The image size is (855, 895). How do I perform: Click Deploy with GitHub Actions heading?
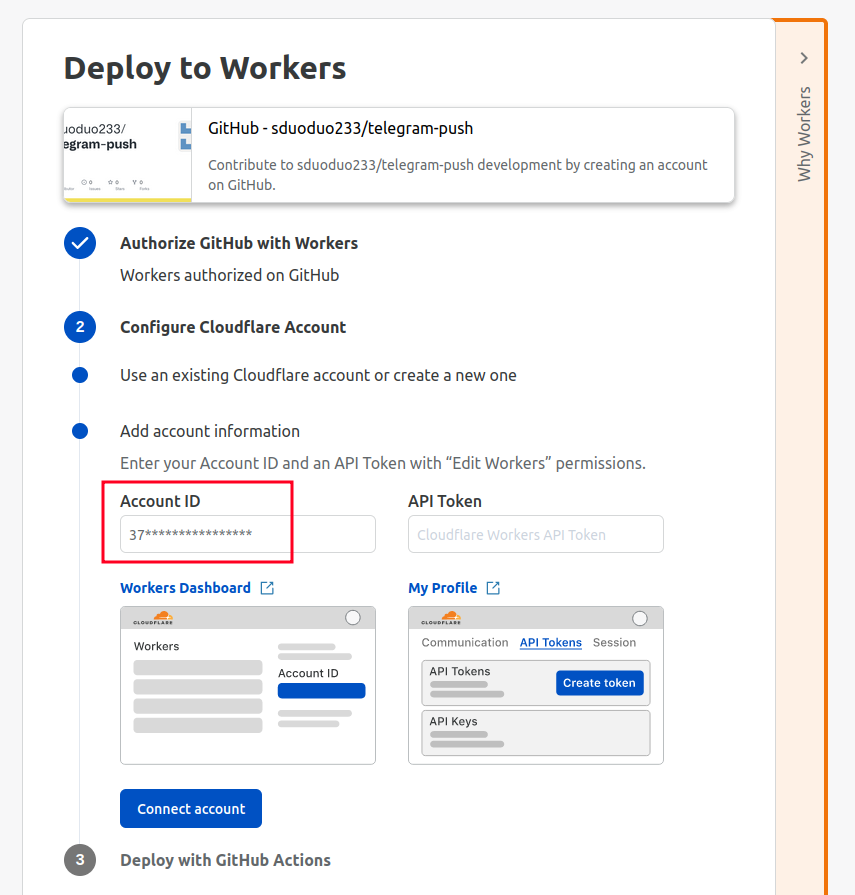tap(225, 860)
